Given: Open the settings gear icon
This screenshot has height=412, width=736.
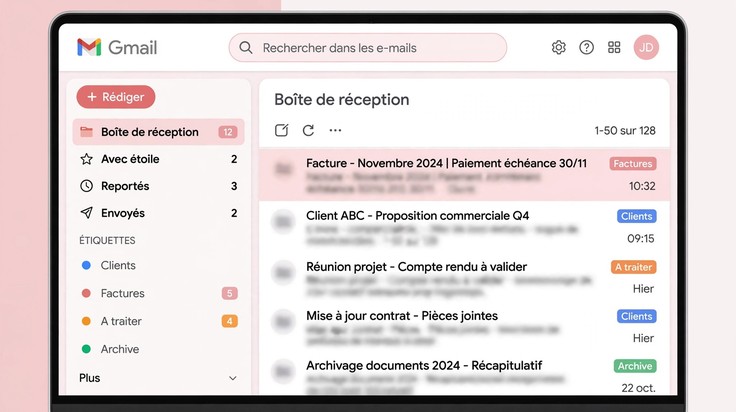Looking at the screenshot, I should click(x=559, y=47).
